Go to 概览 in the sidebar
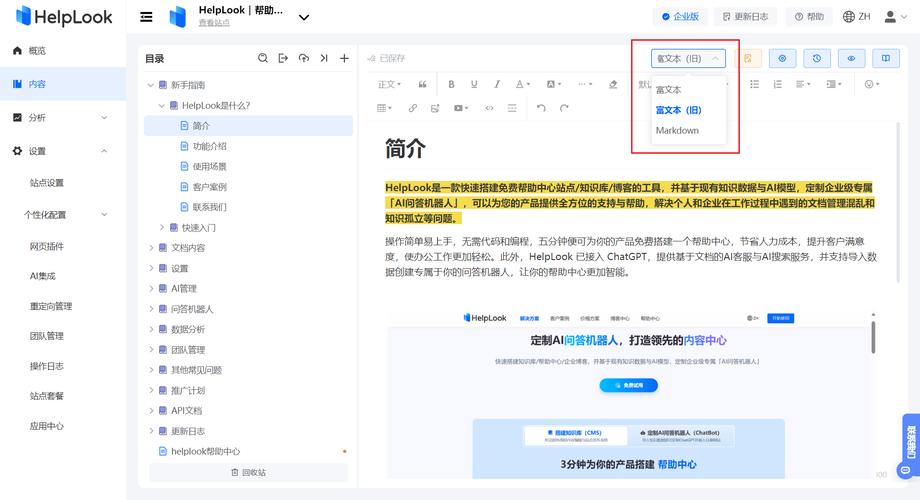The height and width of the screenshot is (500, 920). tap(63, 50)
